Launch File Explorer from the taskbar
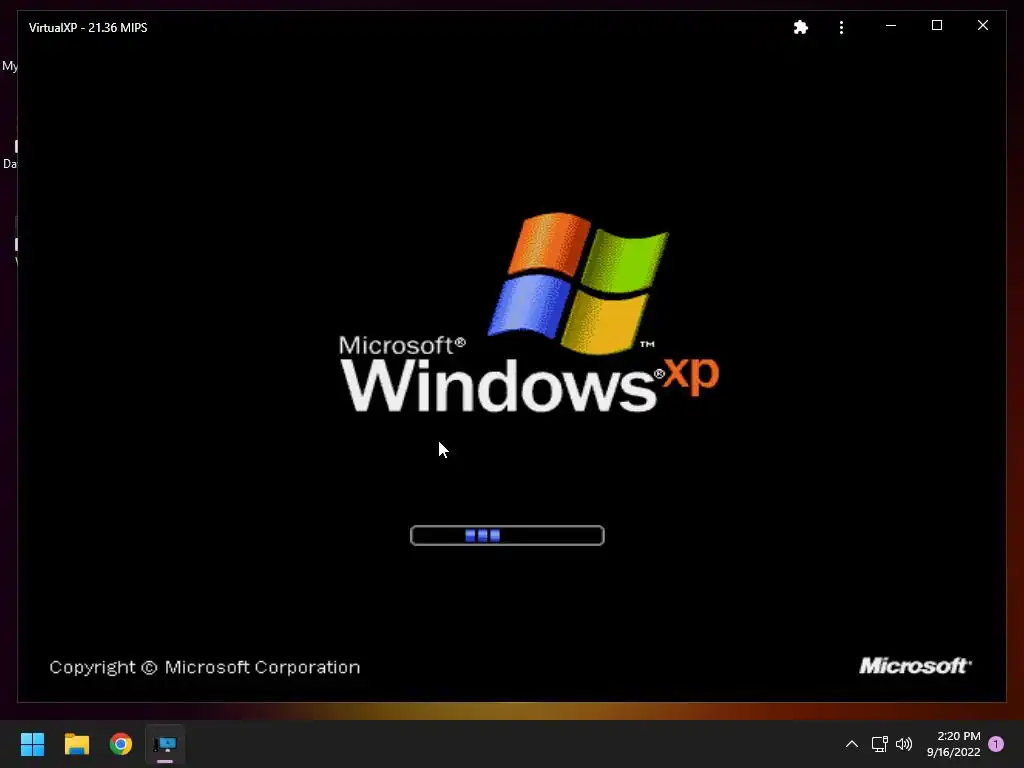The height and width of the screenshot is (768, 1024). (x=76, y=744)
